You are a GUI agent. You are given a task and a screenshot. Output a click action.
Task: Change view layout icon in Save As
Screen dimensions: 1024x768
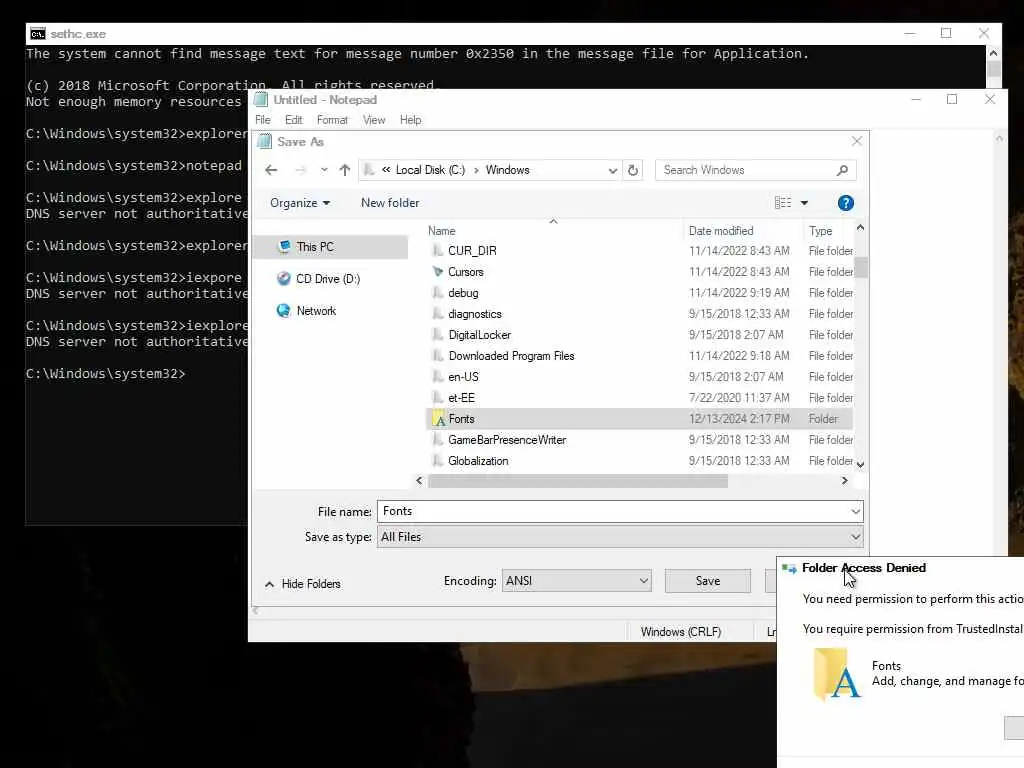(782, 203)
